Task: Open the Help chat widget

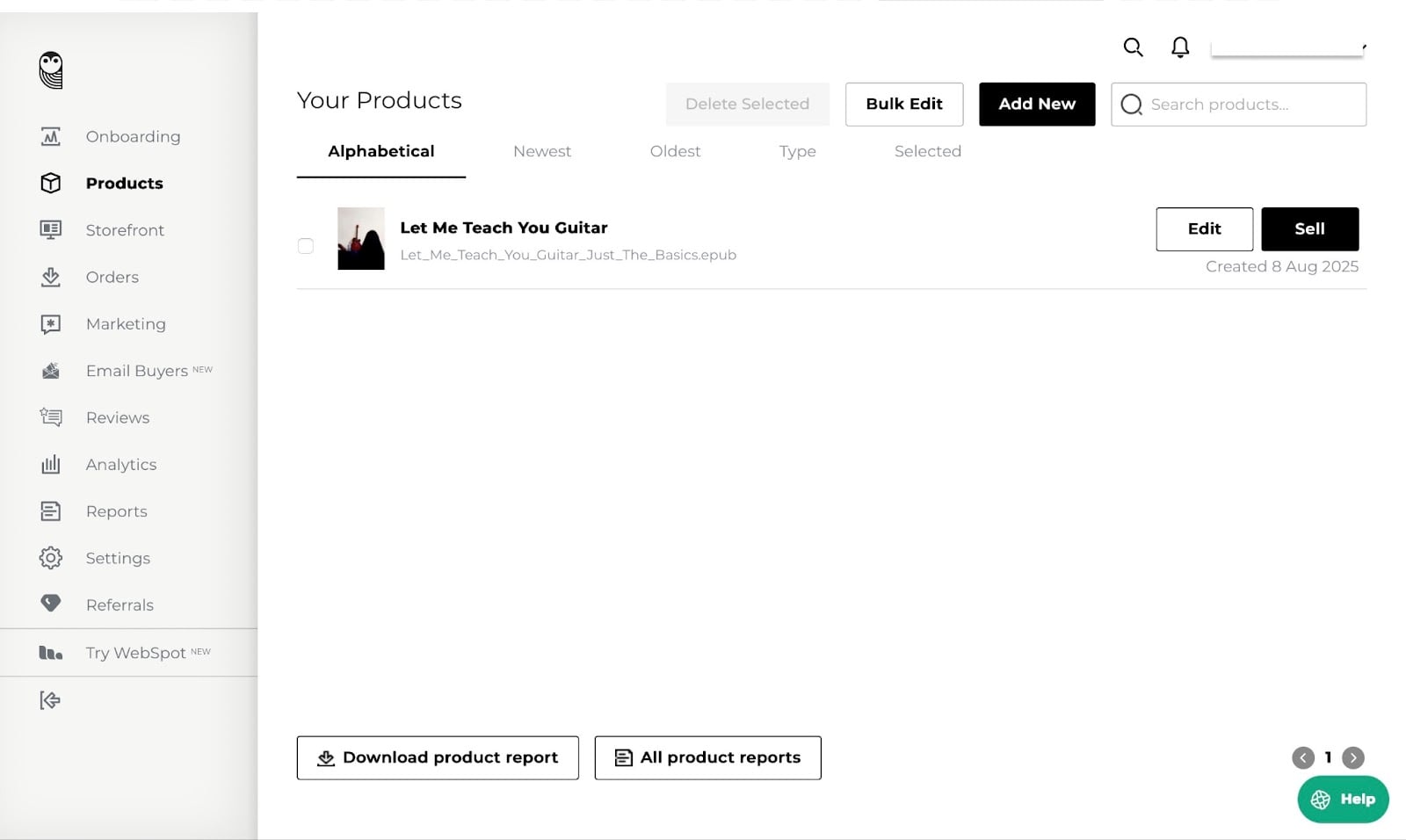Action: pyautogui.click(x=1343, y=799)
